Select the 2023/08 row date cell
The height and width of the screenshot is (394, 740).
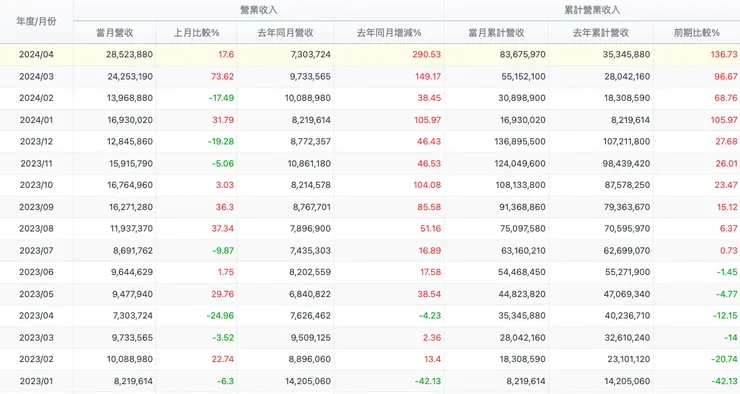coord(36,229)
